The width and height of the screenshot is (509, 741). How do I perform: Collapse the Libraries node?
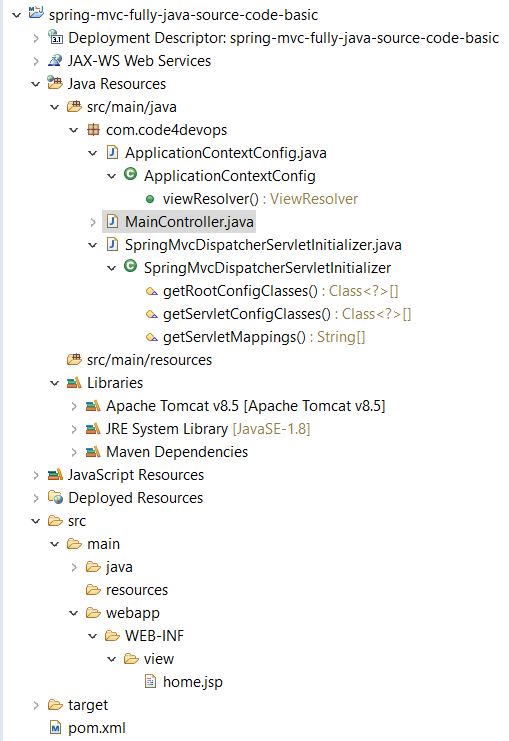[55, 383]
